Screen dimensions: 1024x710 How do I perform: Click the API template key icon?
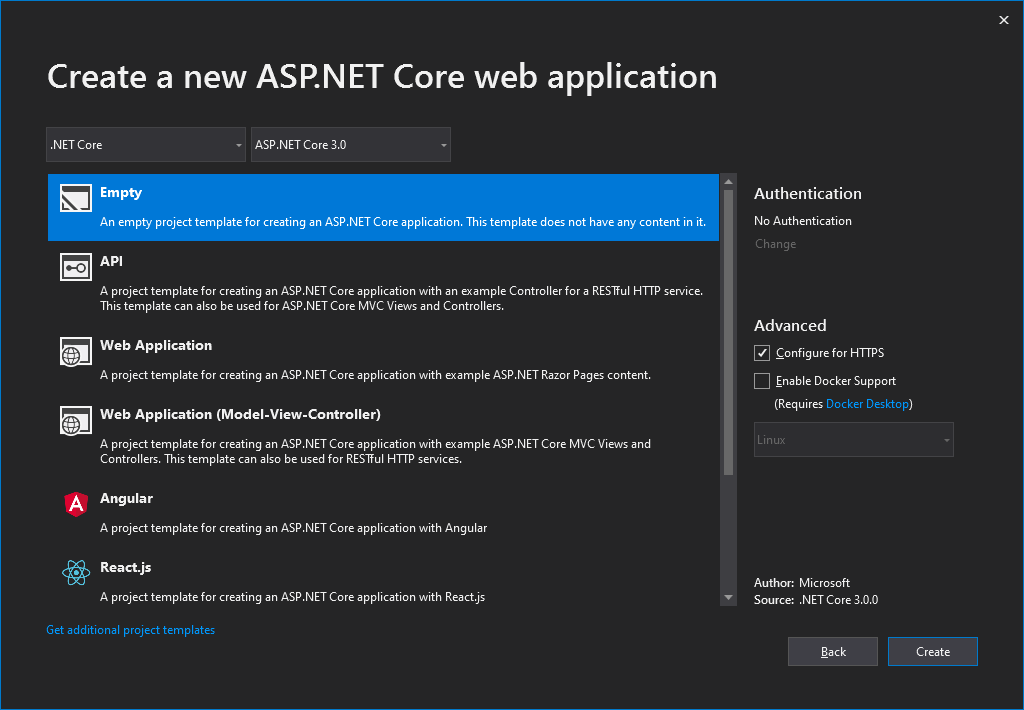coord(76,267)
